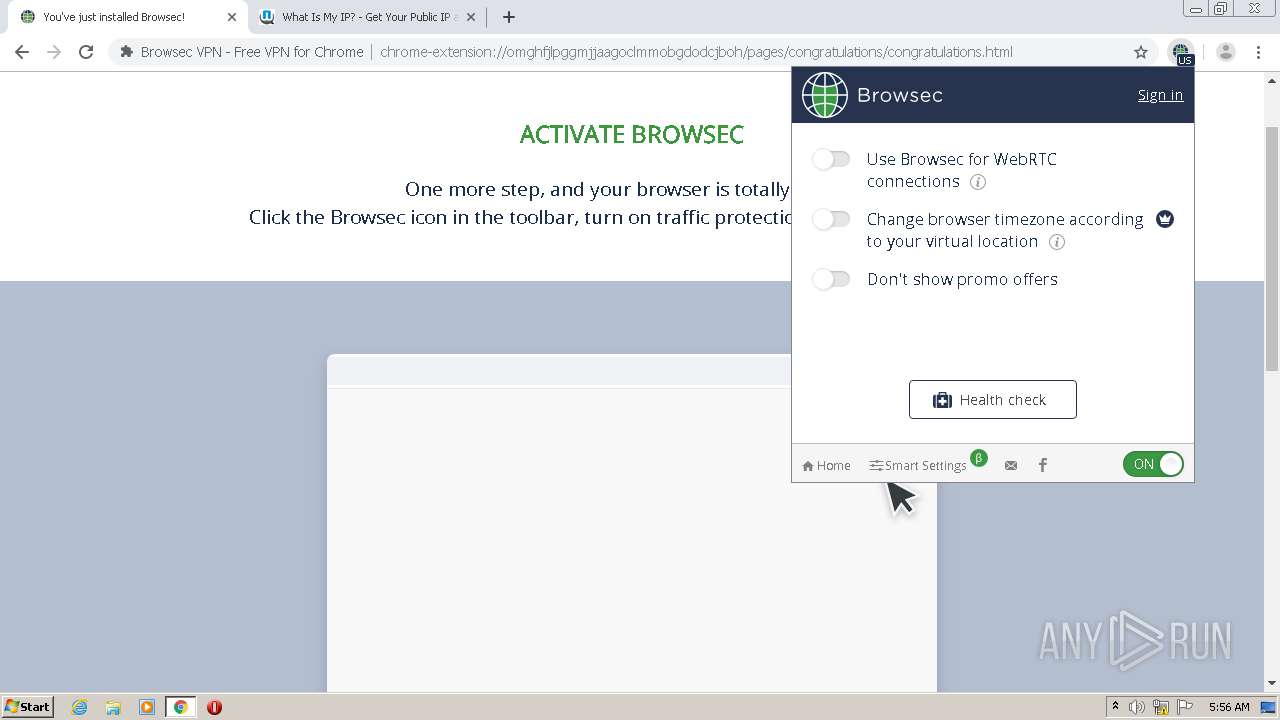Image resolution: width=1280 pixels, height=720 pixels.
Task: Open the Chrome profile avatar
Action: [x=1226, y=52]
